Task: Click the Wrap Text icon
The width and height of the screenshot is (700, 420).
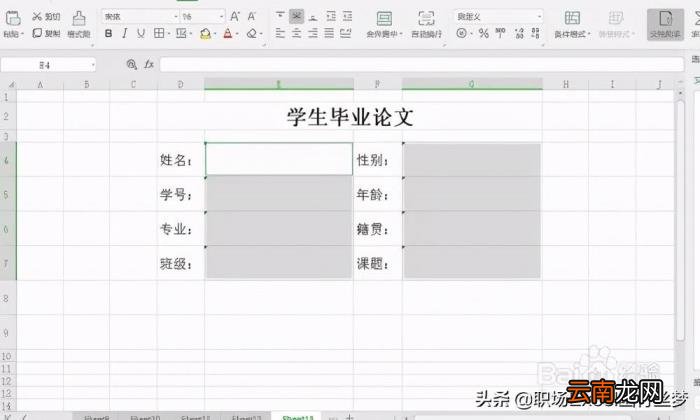Action: 426,18
